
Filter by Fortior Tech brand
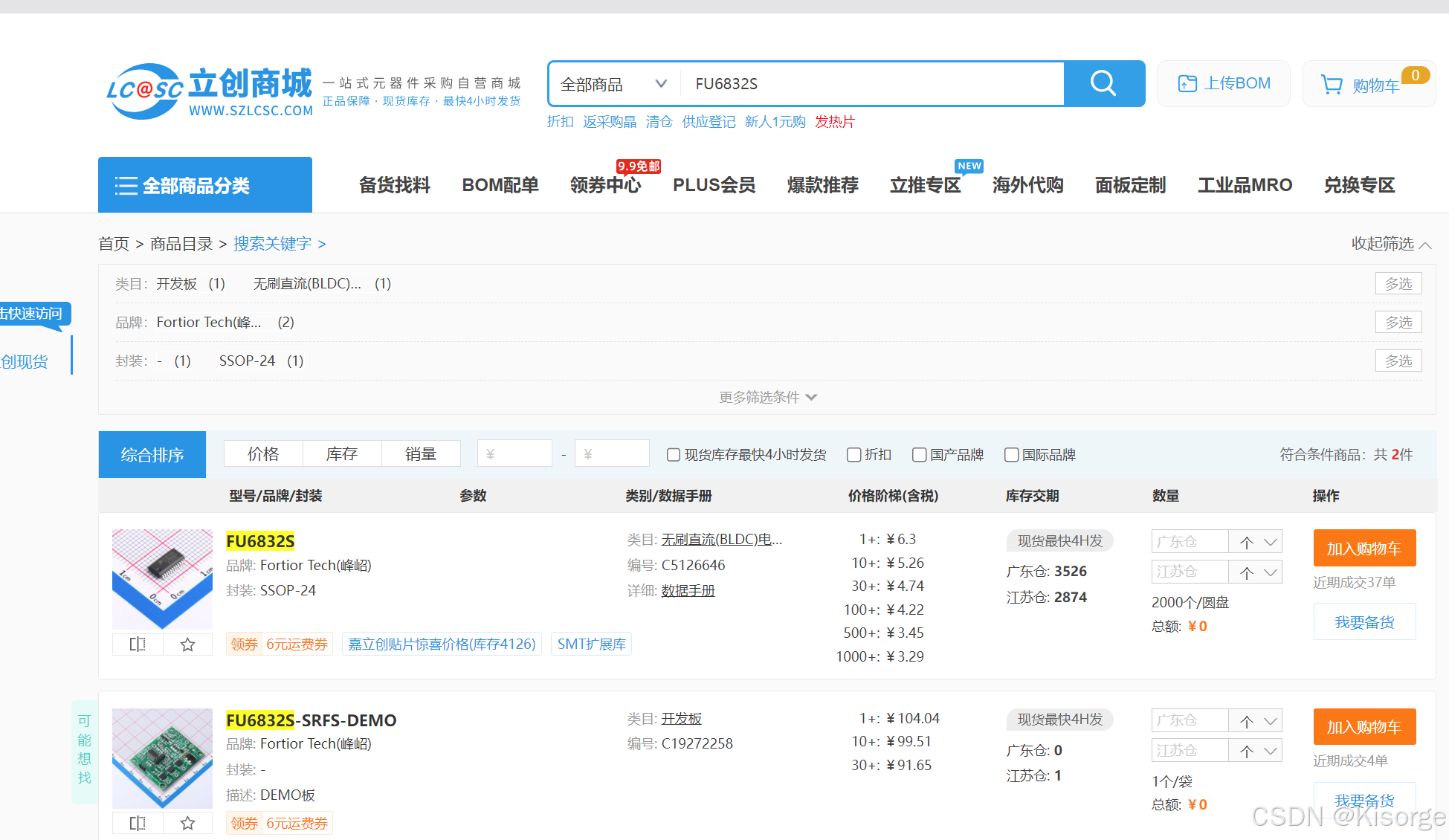tap(225, 323)
